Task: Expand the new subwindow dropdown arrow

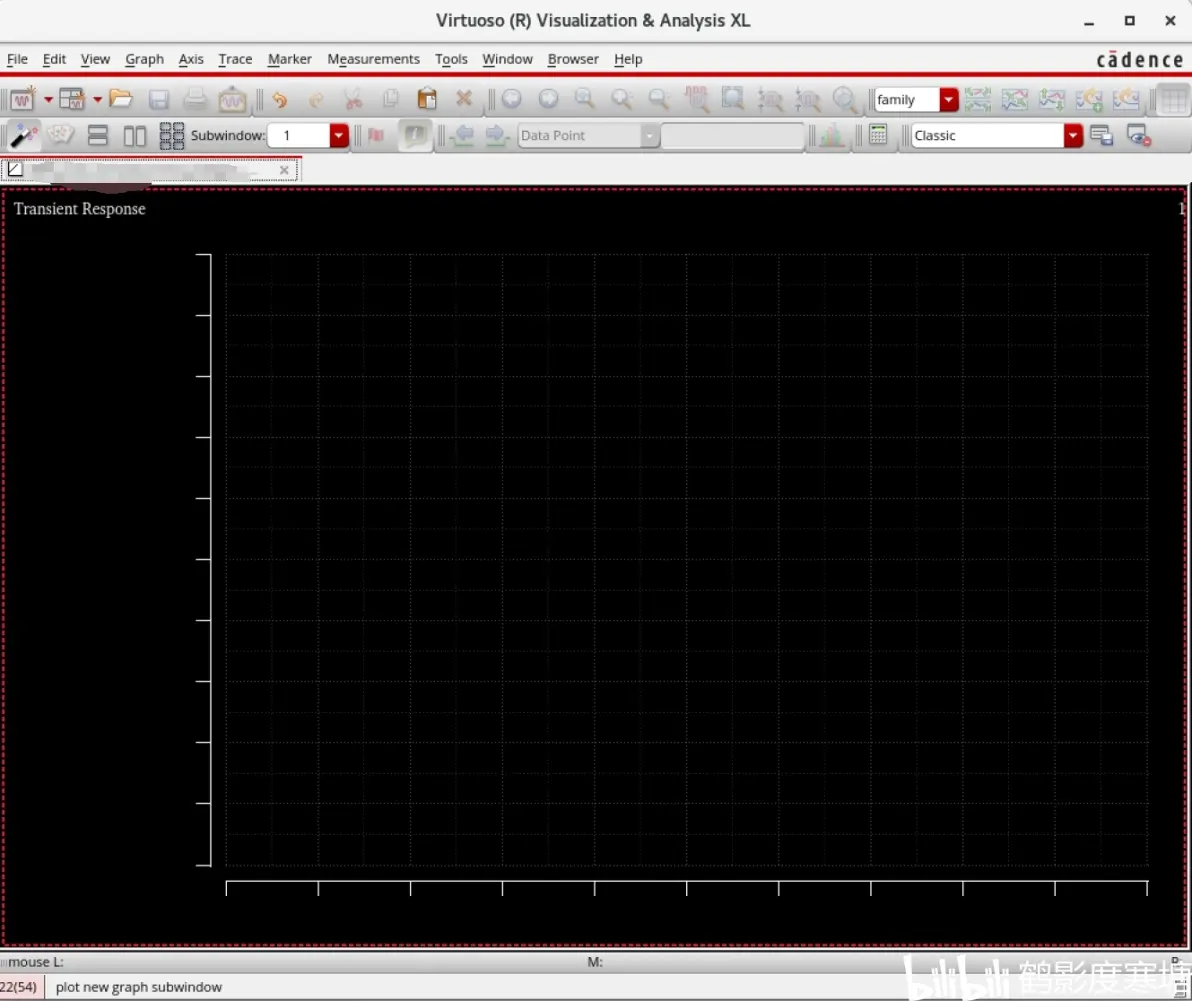Action: pyautogui.click(x=97, y=100)
